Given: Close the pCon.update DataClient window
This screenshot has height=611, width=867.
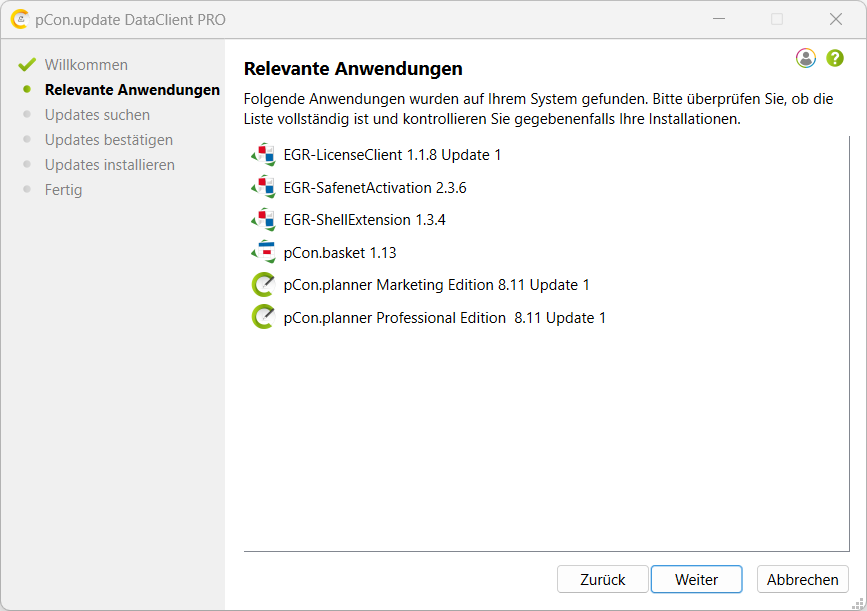Looking at the screenshot, I should pyautogui.click(x=836, y=19).
